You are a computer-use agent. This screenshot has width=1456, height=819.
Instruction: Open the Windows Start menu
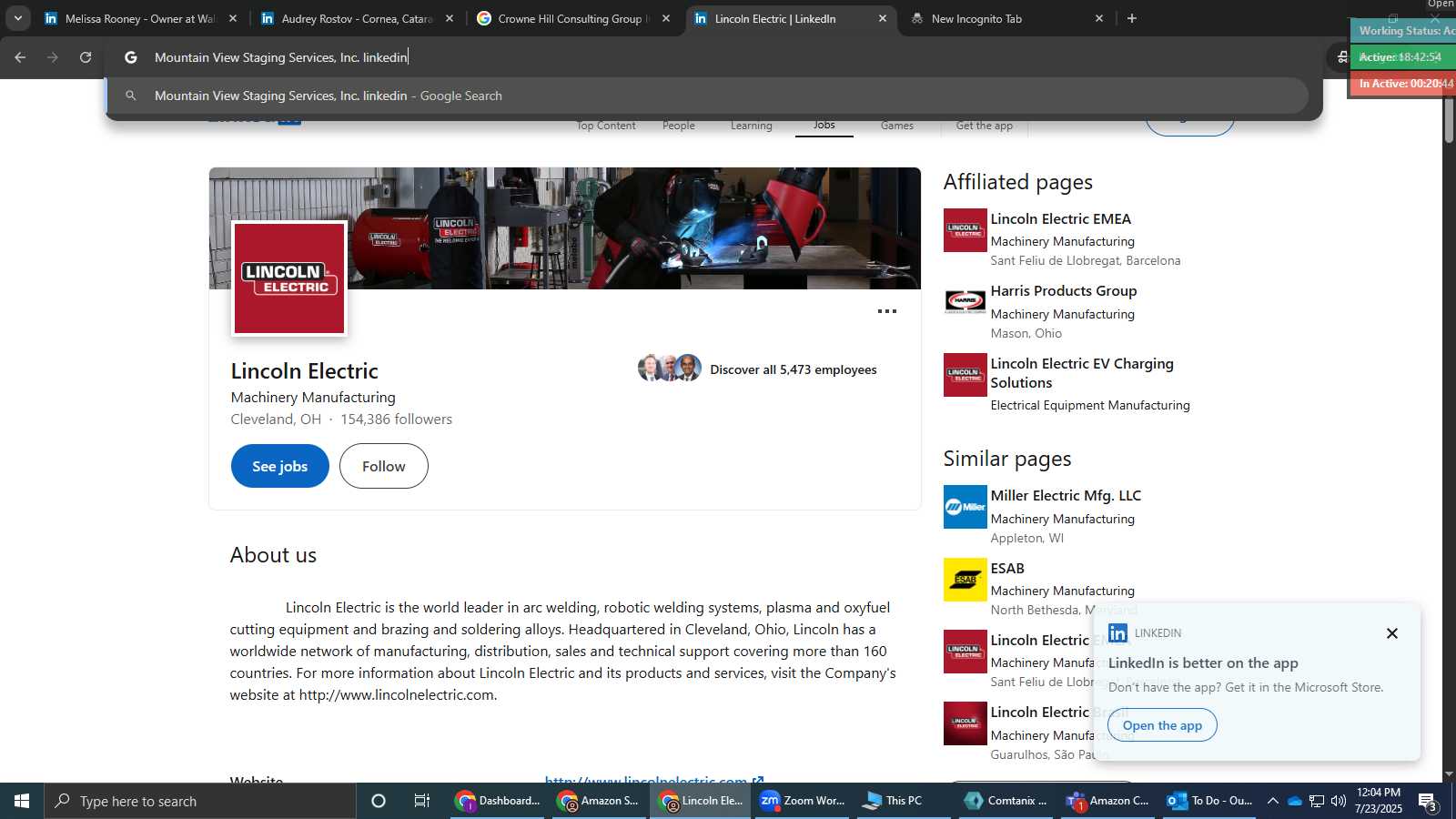pos(22,801)
